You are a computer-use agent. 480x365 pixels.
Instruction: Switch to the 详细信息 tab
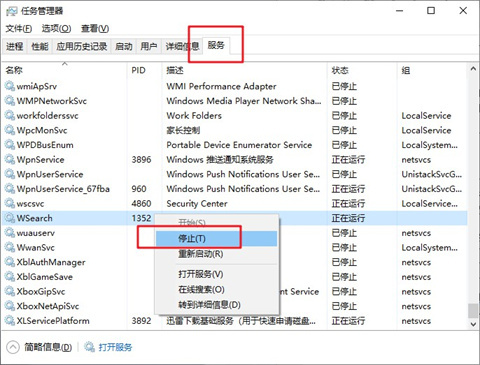pos(182,46)
